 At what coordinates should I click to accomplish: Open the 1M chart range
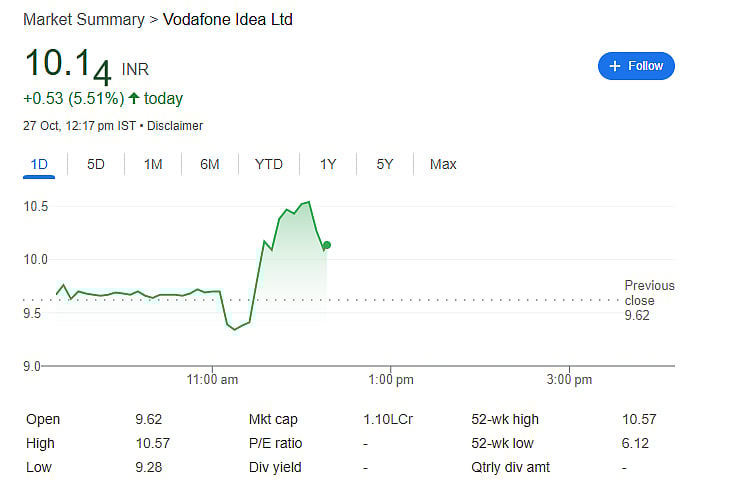(x=153, y=164)
